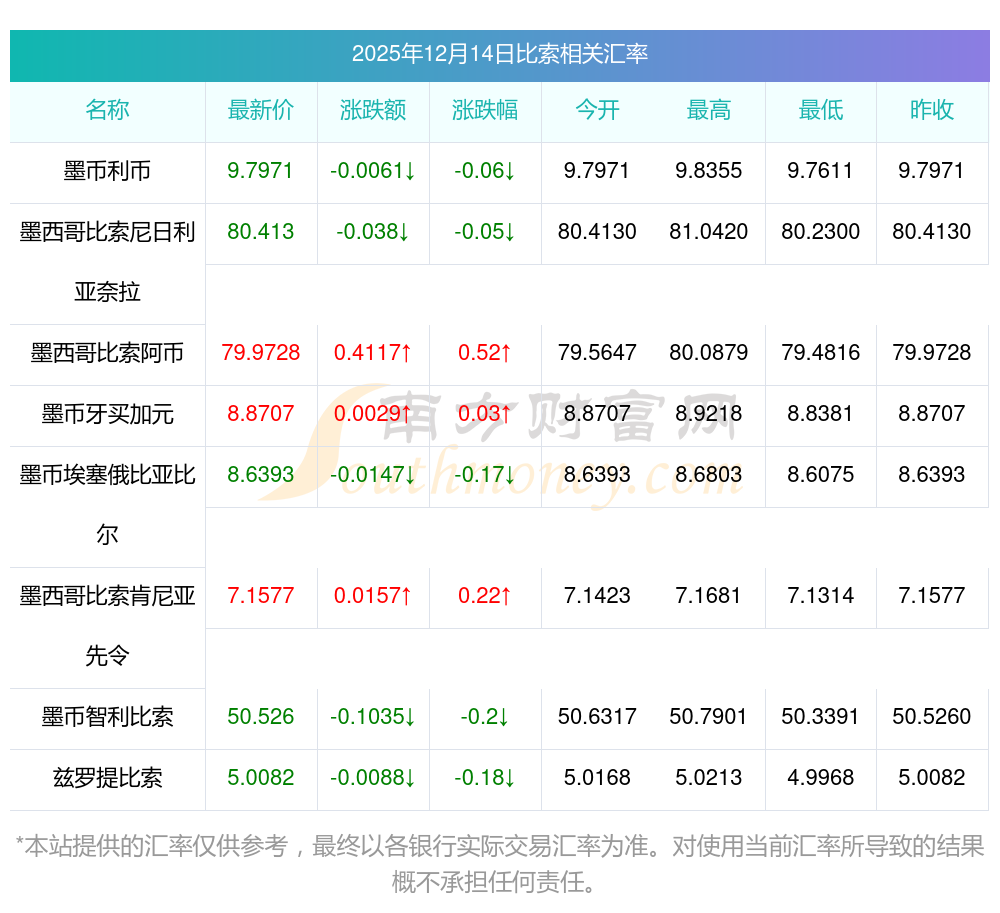
Task: Select the 昨收 column header
Action: coord(932,110)
